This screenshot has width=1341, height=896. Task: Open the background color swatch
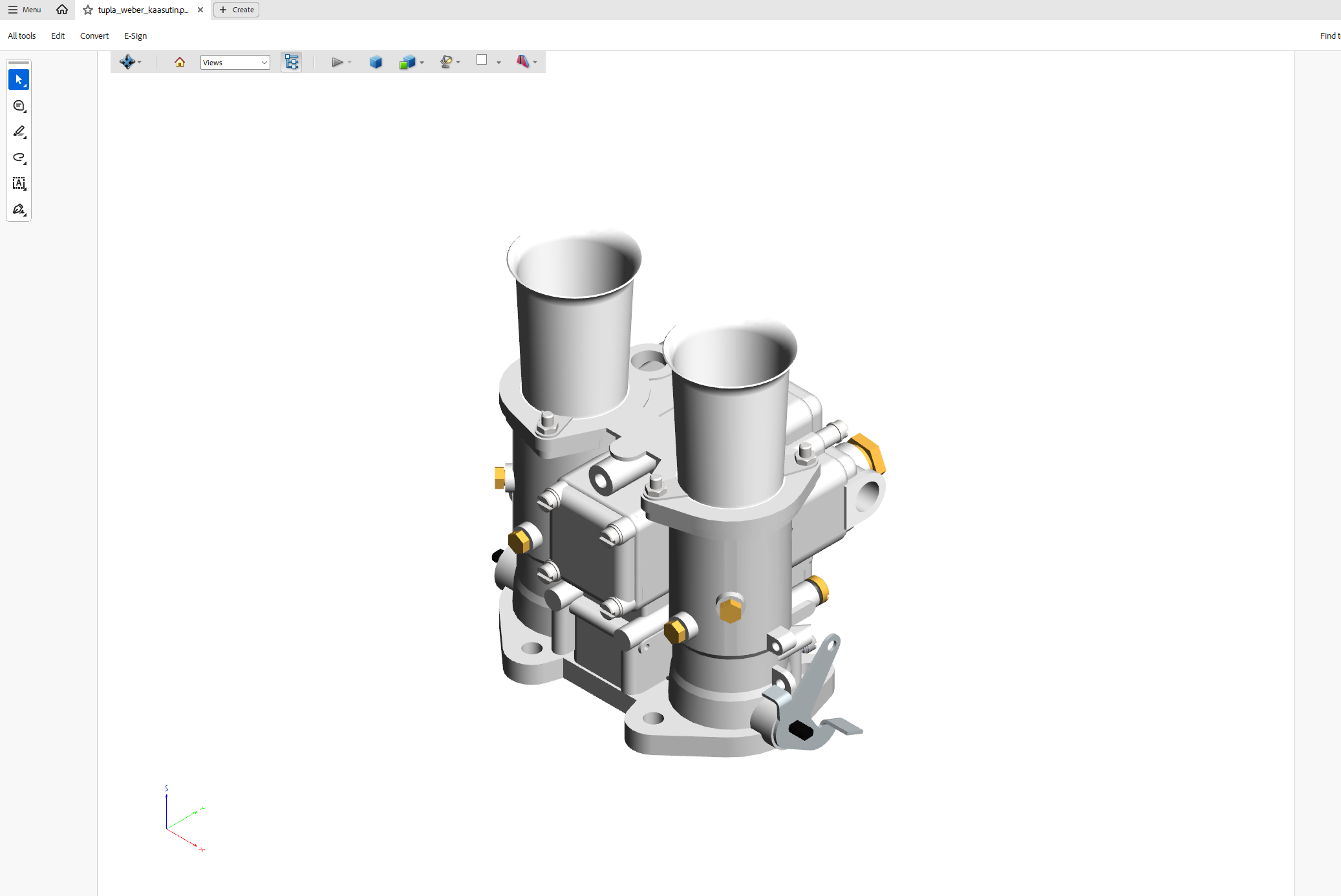coord(482,60)
